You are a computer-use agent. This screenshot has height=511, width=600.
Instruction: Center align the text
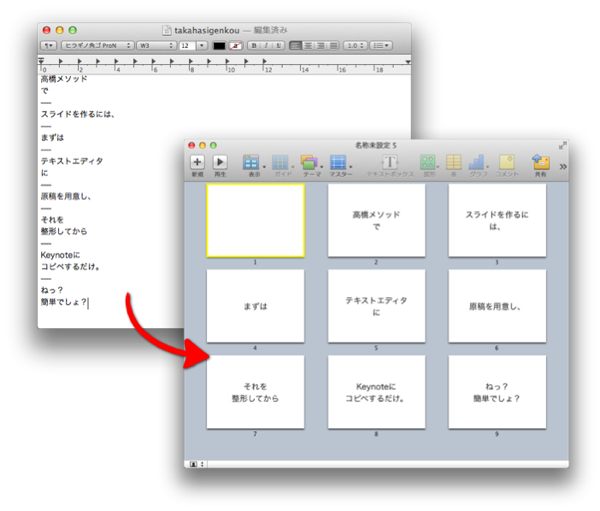308,46
